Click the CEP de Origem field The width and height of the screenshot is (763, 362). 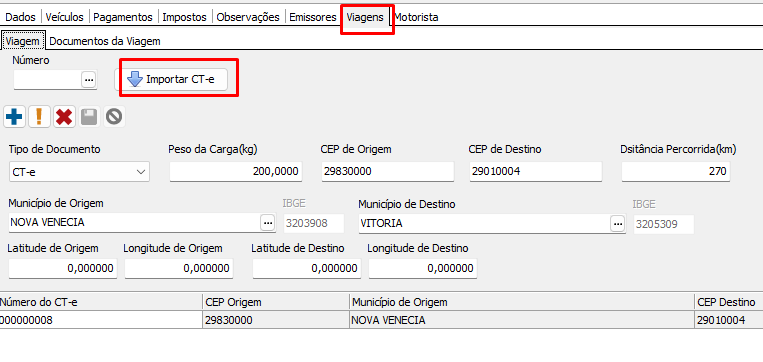(388, 171)
